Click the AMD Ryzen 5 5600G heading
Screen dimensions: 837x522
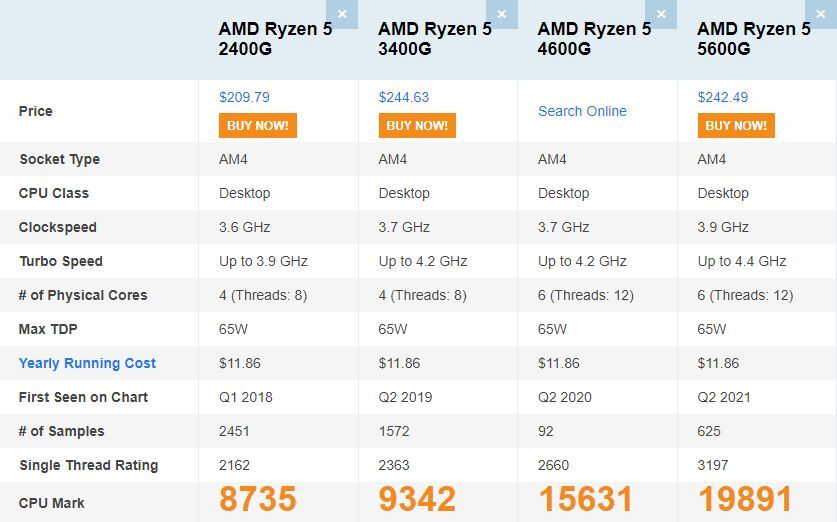coord(753,39)
